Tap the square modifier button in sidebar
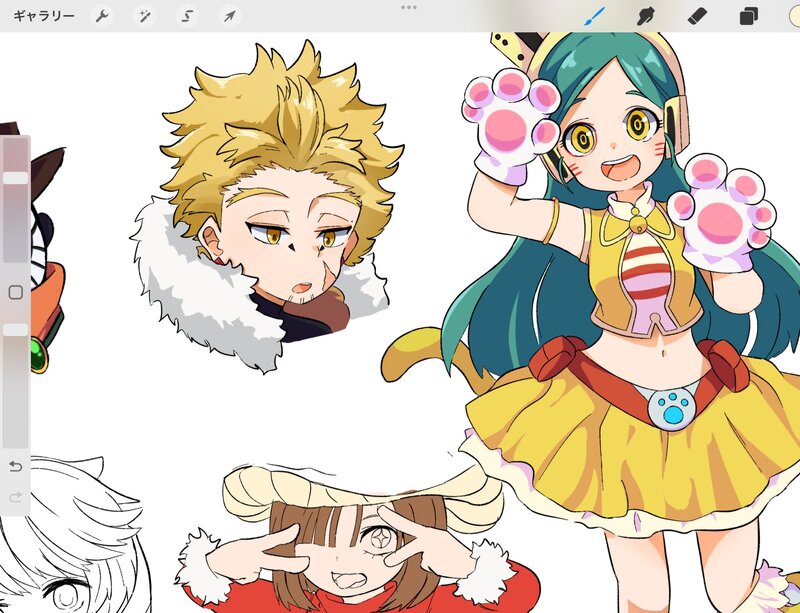This screenshot has height=613, width=800. (x=16, y=292)
